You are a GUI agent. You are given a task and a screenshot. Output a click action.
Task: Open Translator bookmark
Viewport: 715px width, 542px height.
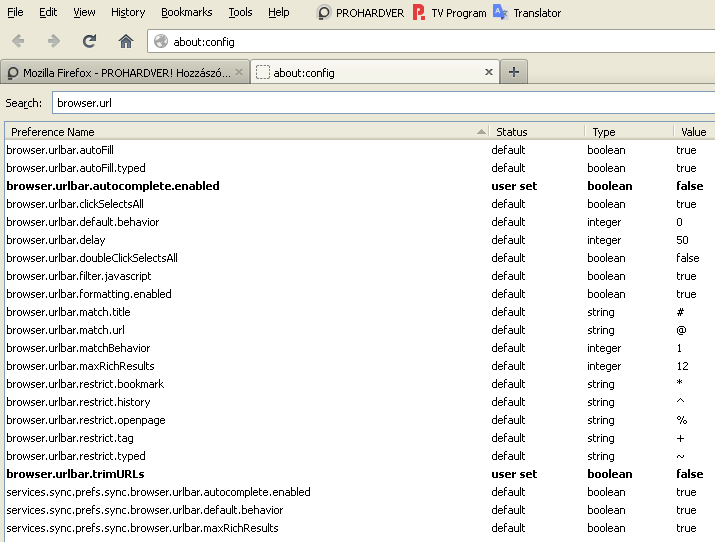click(x=527, y=13)
